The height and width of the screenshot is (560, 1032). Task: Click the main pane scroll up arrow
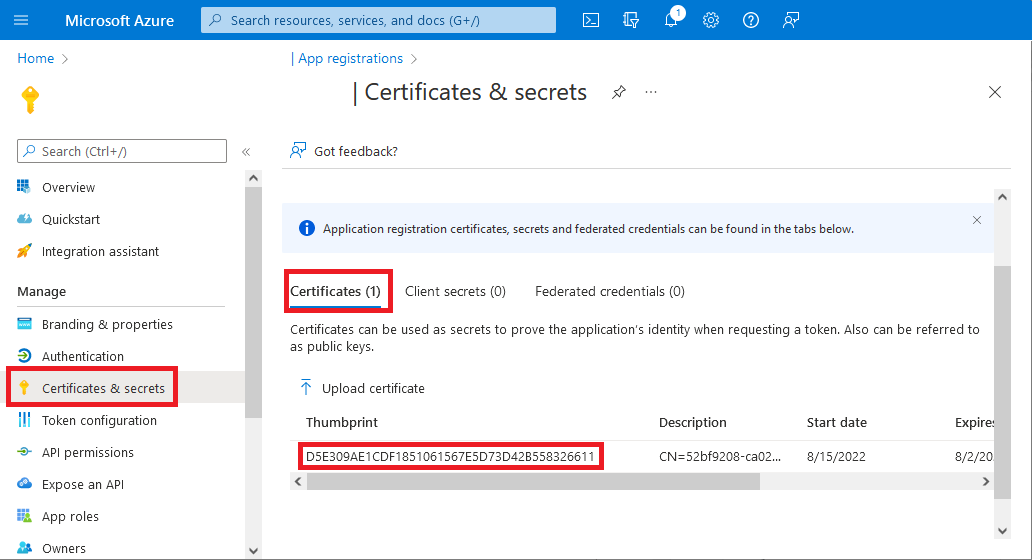tap(1002, 197)
